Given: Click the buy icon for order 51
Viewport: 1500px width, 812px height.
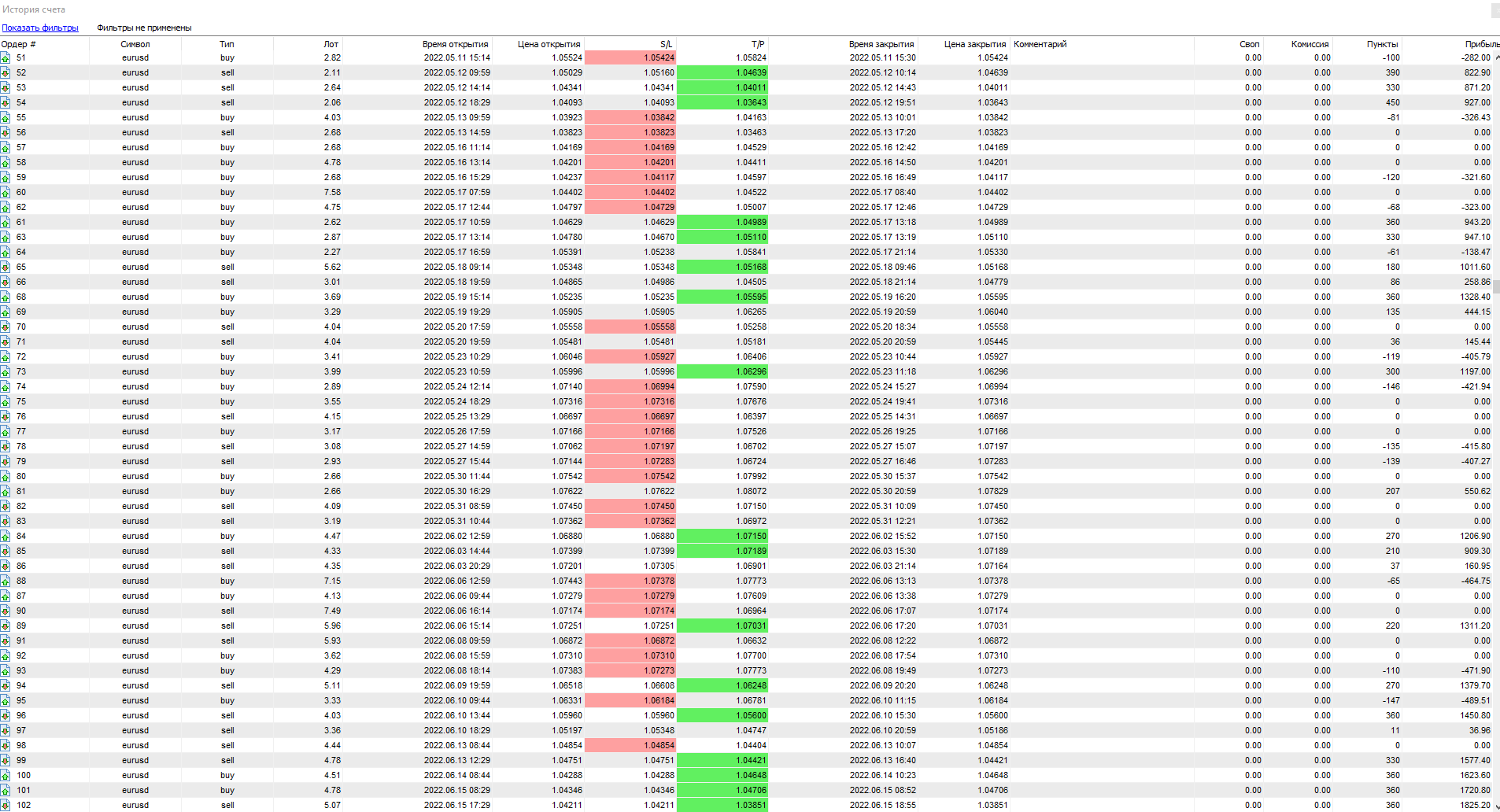Looking at the screenshot, I should pos(6,57).
